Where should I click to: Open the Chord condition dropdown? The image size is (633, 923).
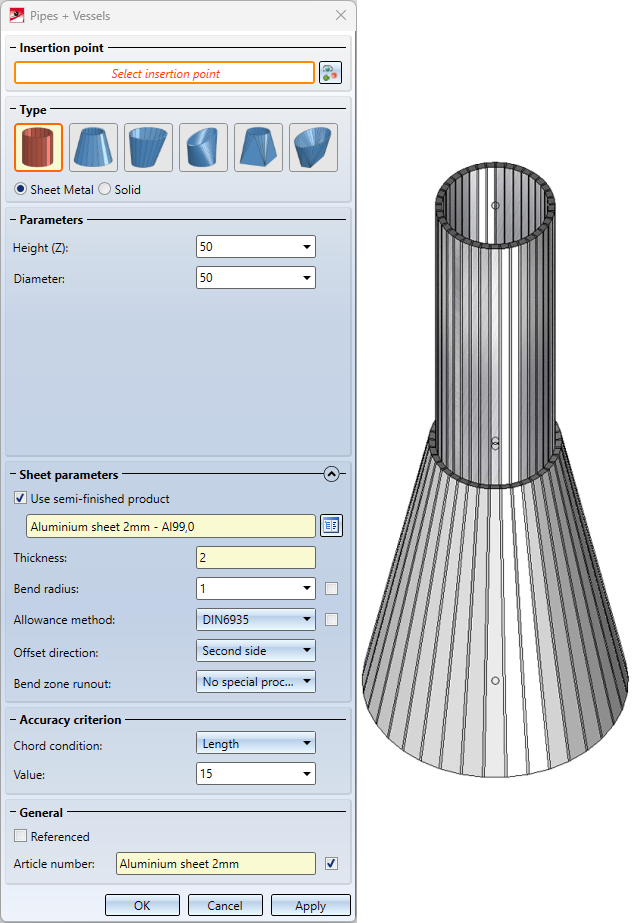256,743
